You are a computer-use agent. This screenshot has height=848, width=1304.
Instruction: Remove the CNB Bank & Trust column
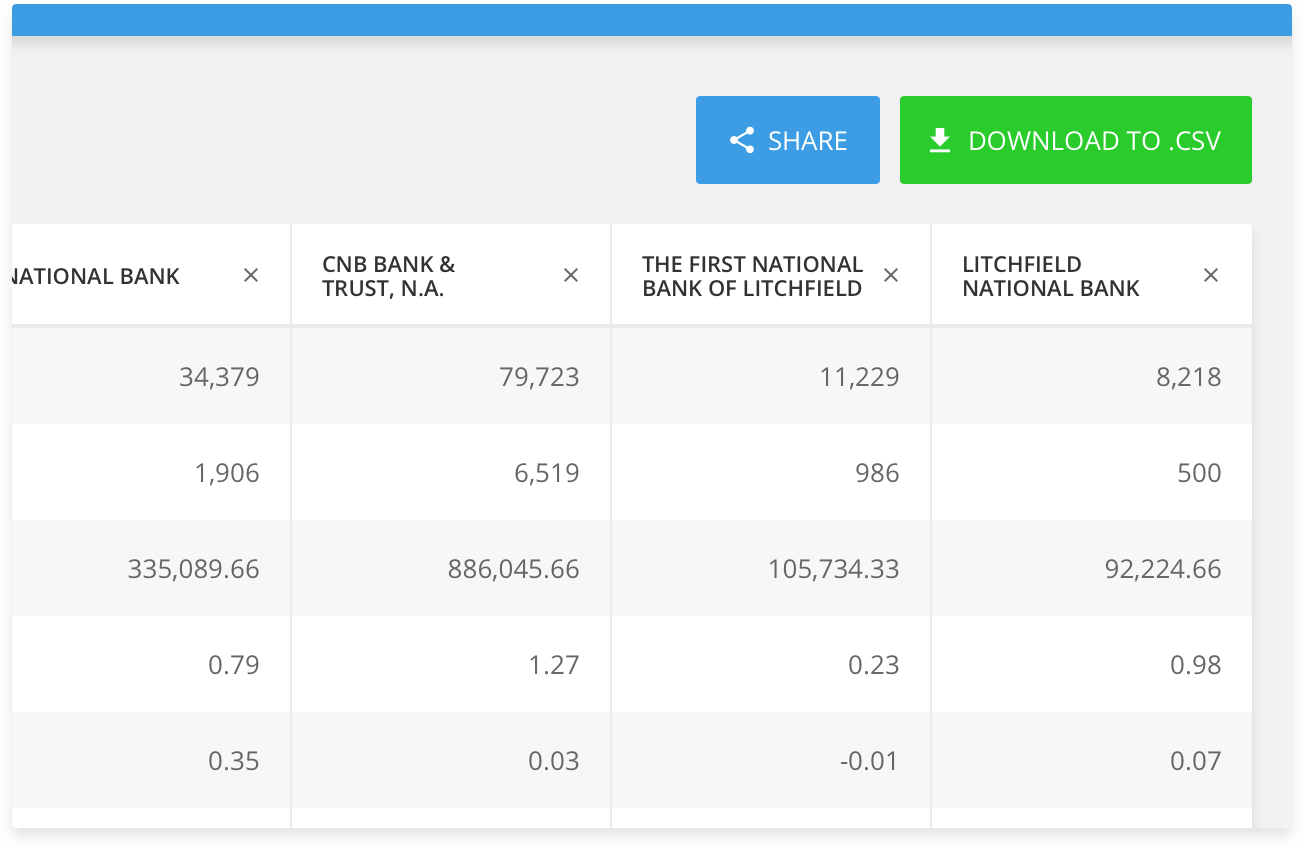point(571,275)
